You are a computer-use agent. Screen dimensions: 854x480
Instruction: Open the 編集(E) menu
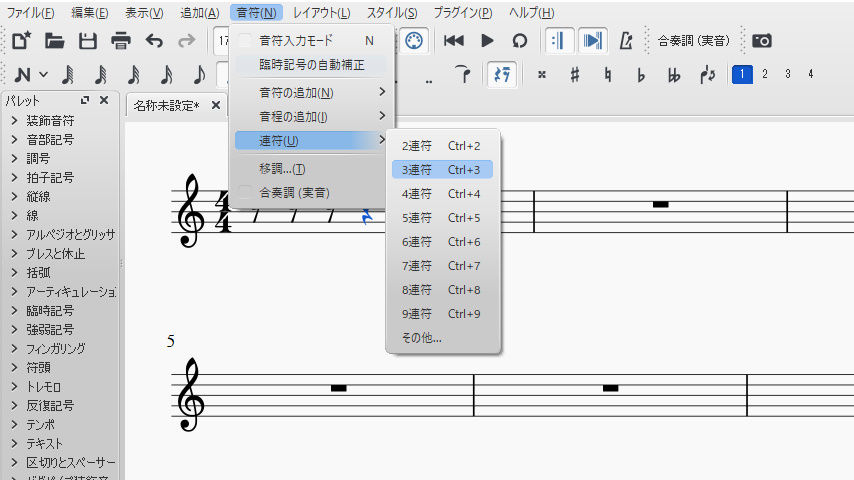coord(90,13)
